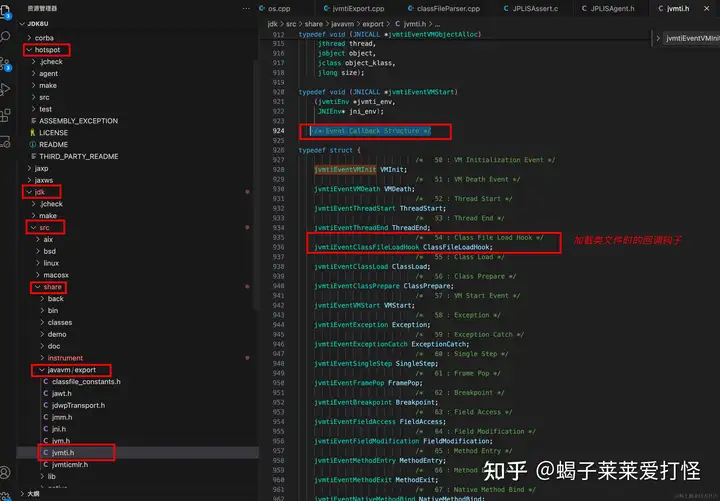Open Source Control view with badge
Image resolution: width=720 pixels, height=501 pixels.
[x=5, y=63]
